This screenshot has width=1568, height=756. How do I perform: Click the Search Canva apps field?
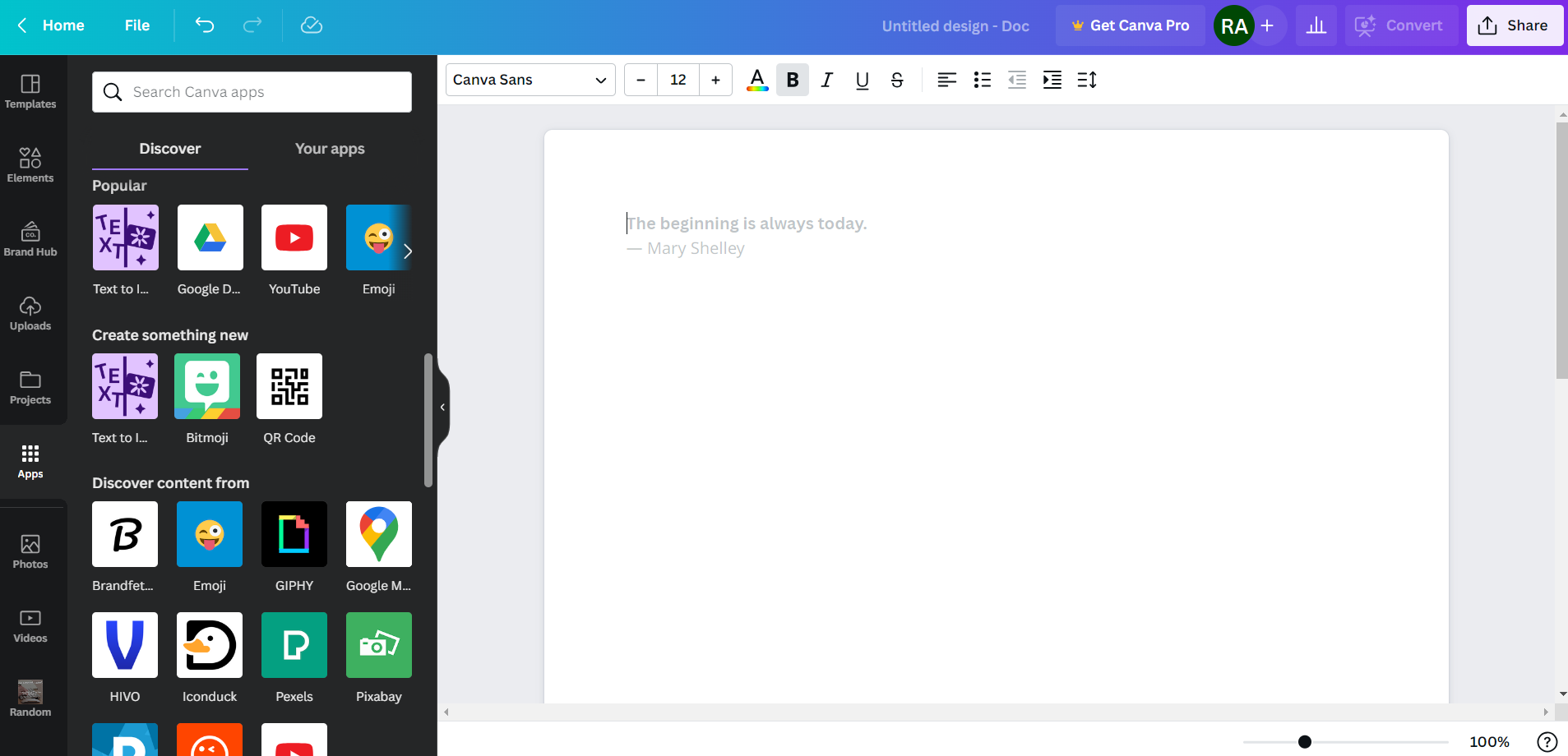[x=251, y=91]
